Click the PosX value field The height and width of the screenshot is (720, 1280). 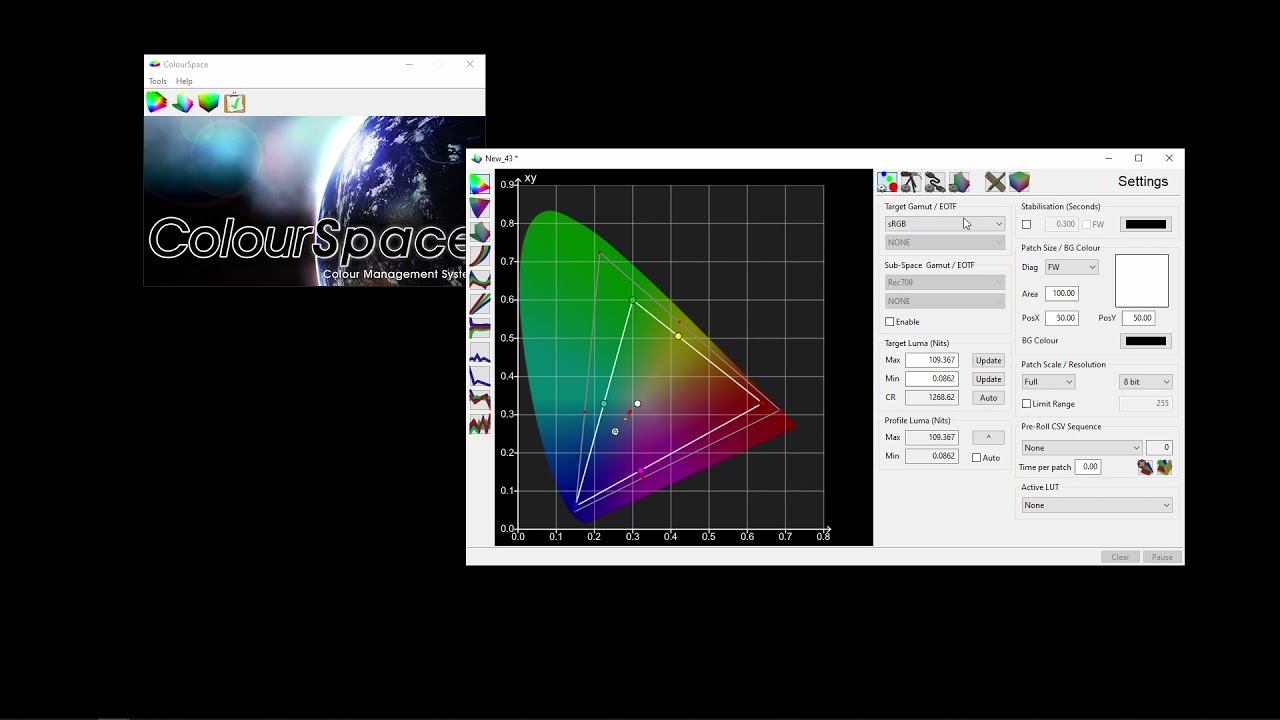[1061, 318]
